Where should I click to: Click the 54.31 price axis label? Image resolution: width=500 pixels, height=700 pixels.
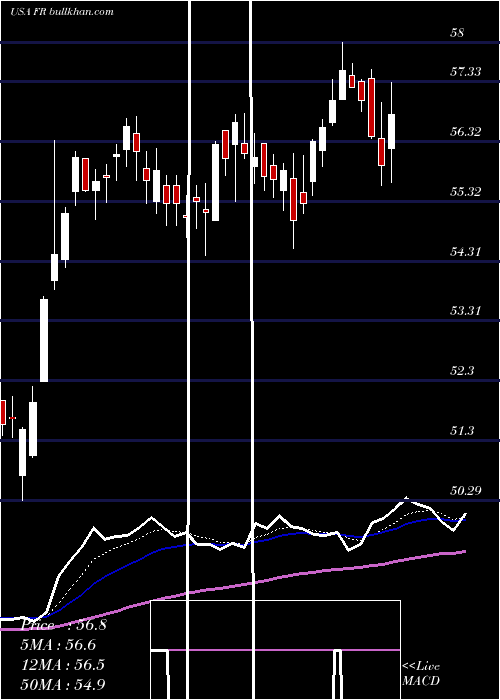coord(466,252)
